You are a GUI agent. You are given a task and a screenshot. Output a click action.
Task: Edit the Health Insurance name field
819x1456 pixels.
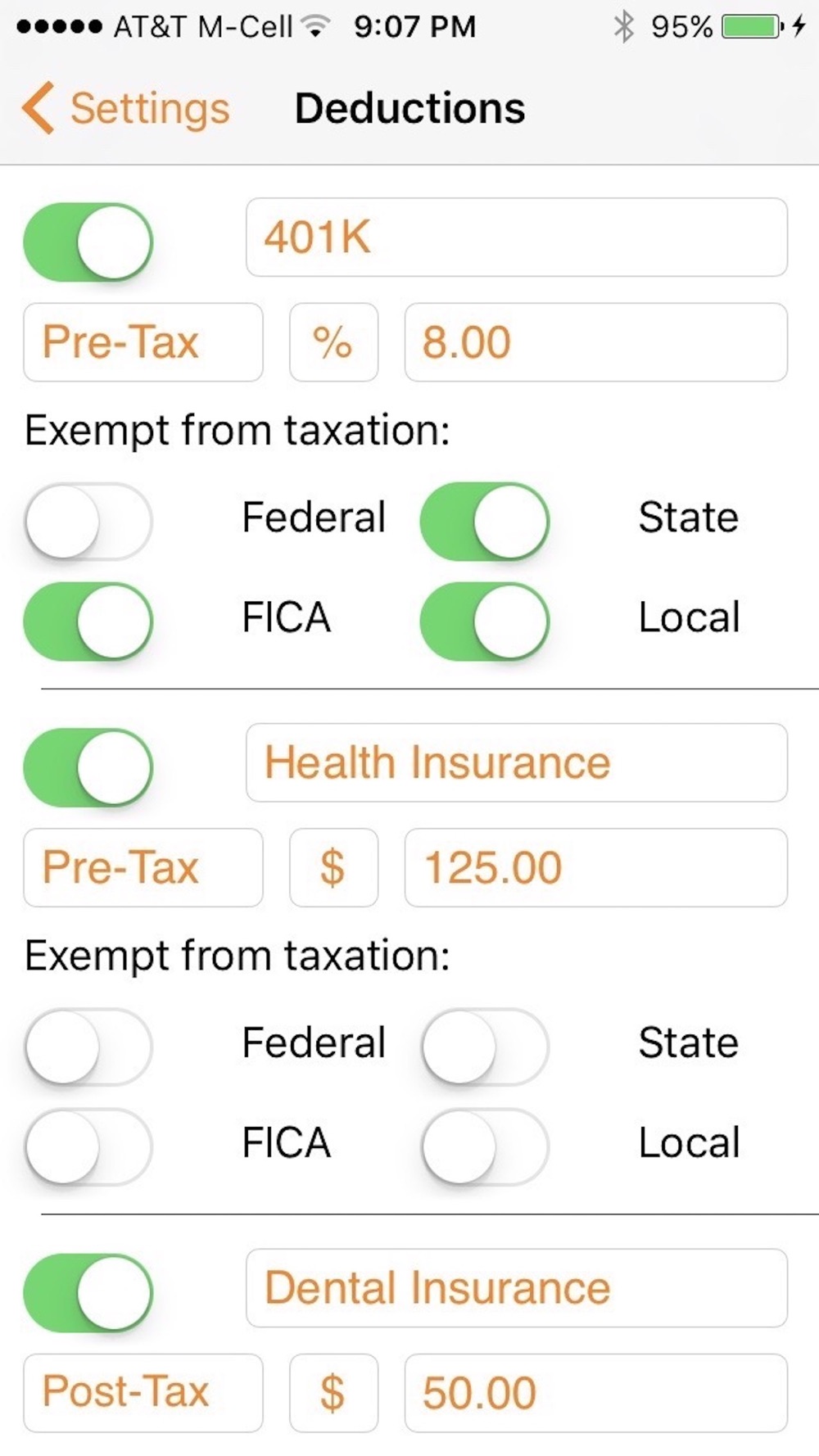coord(516,762)
